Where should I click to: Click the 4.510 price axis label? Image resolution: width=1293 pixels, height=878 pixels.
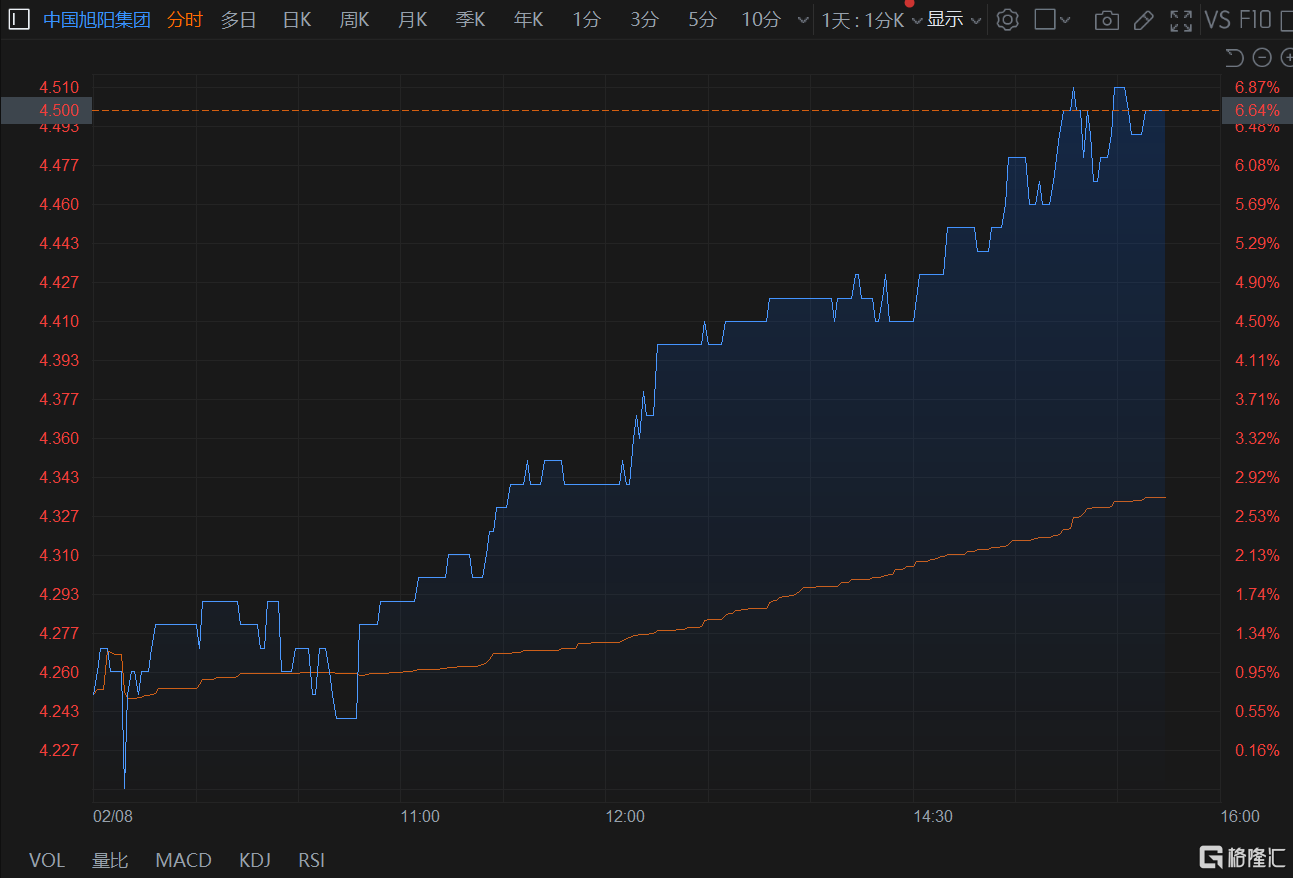[x=59, y=87]
